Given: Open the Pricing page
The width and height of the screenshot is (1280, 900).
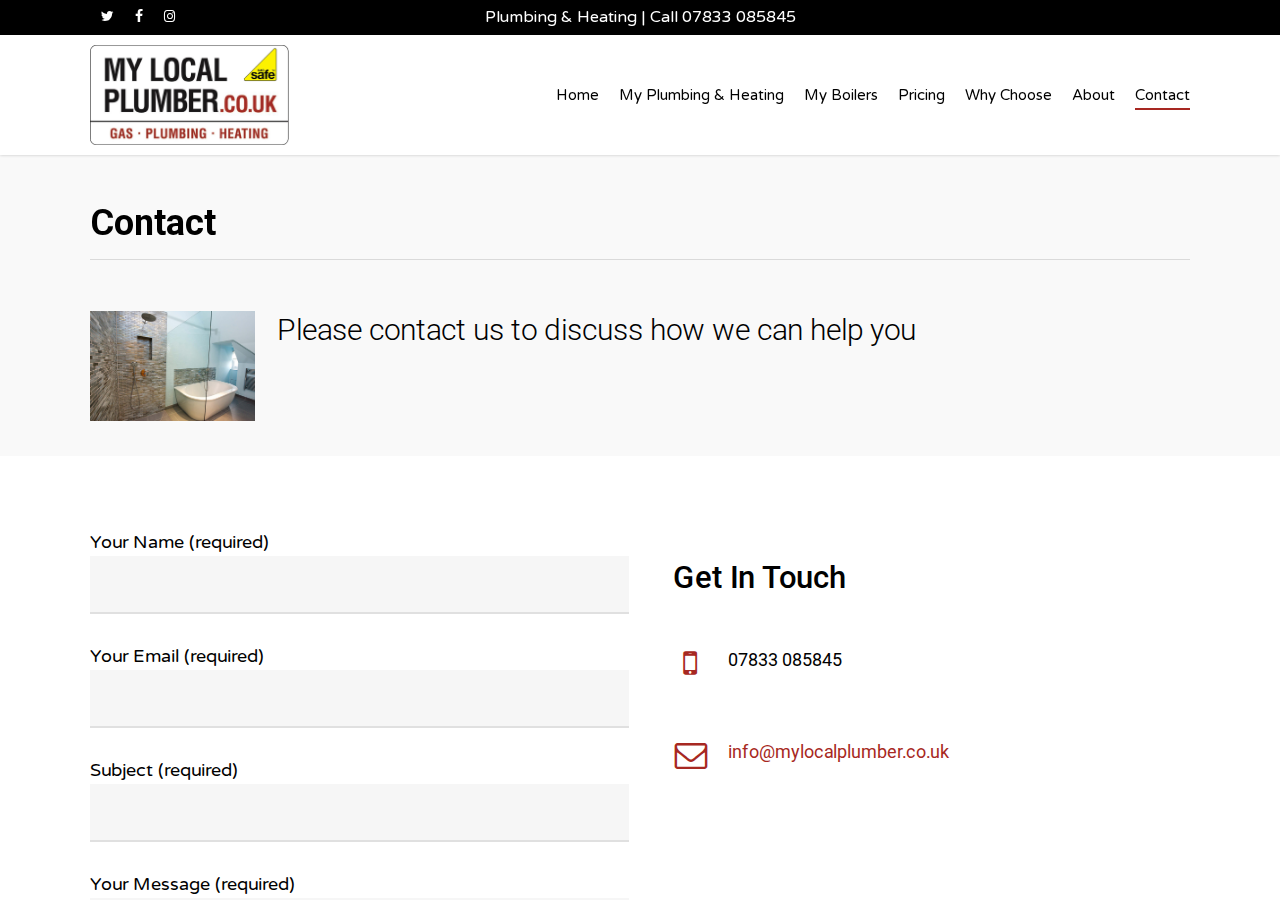Looking at the screenshot, I should (921, 95).
